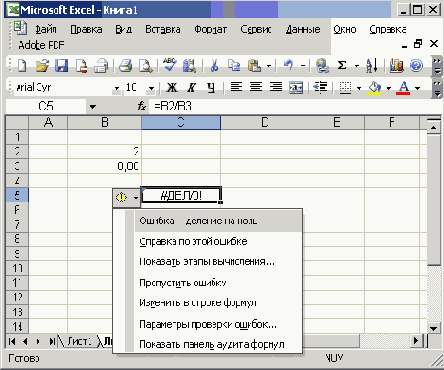The image size is (444, 370).
Task: Open the Правка menu
Action: (86, 30)
